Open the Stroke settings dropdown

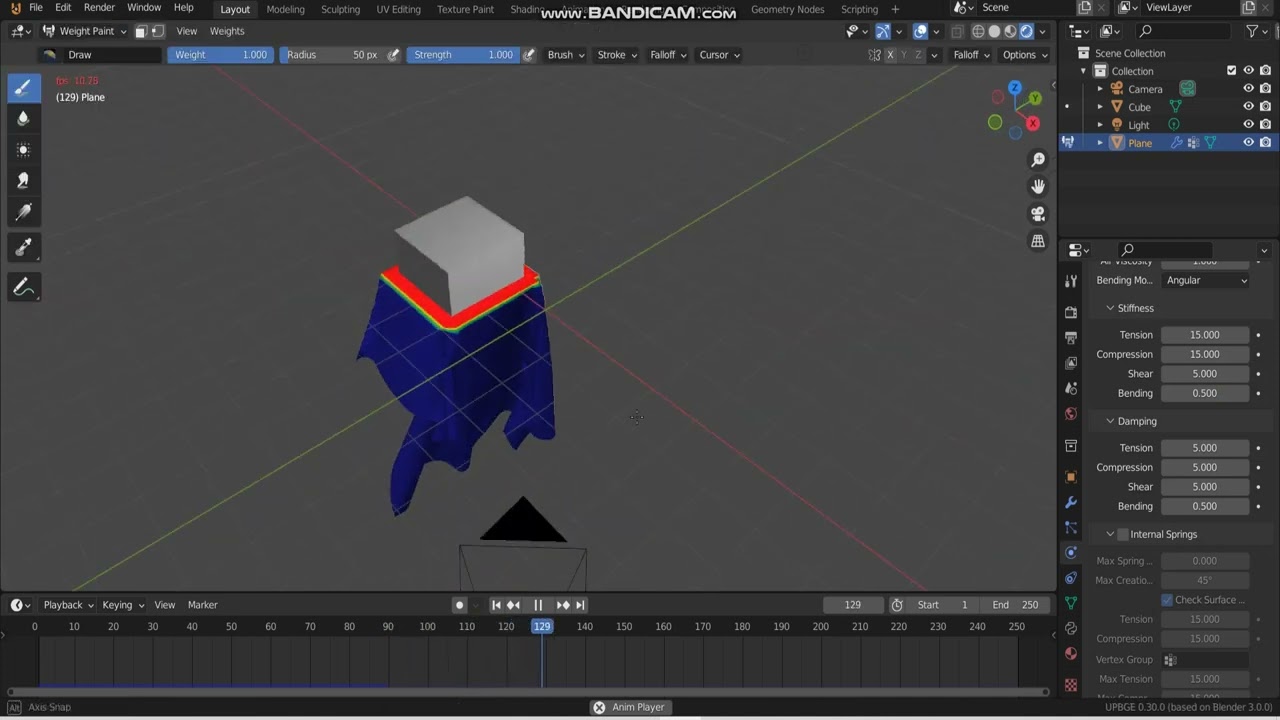point(617,55)
